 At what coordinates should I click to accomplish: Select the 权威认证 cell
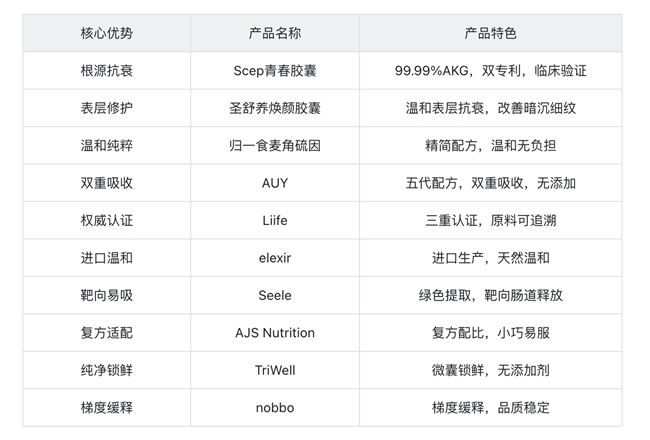click(106, 221)
